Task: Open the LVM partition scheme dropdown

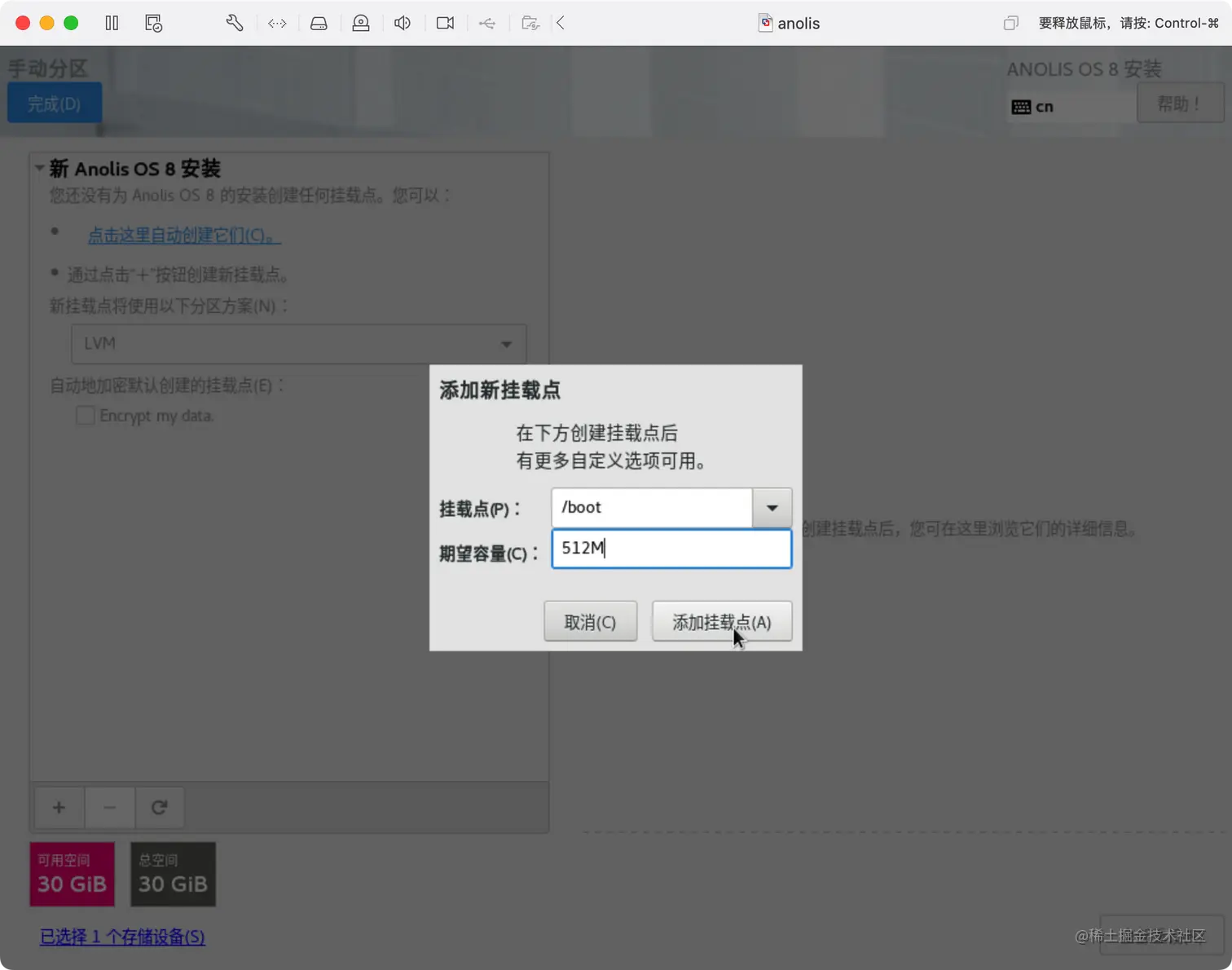Action: point(298,344)
